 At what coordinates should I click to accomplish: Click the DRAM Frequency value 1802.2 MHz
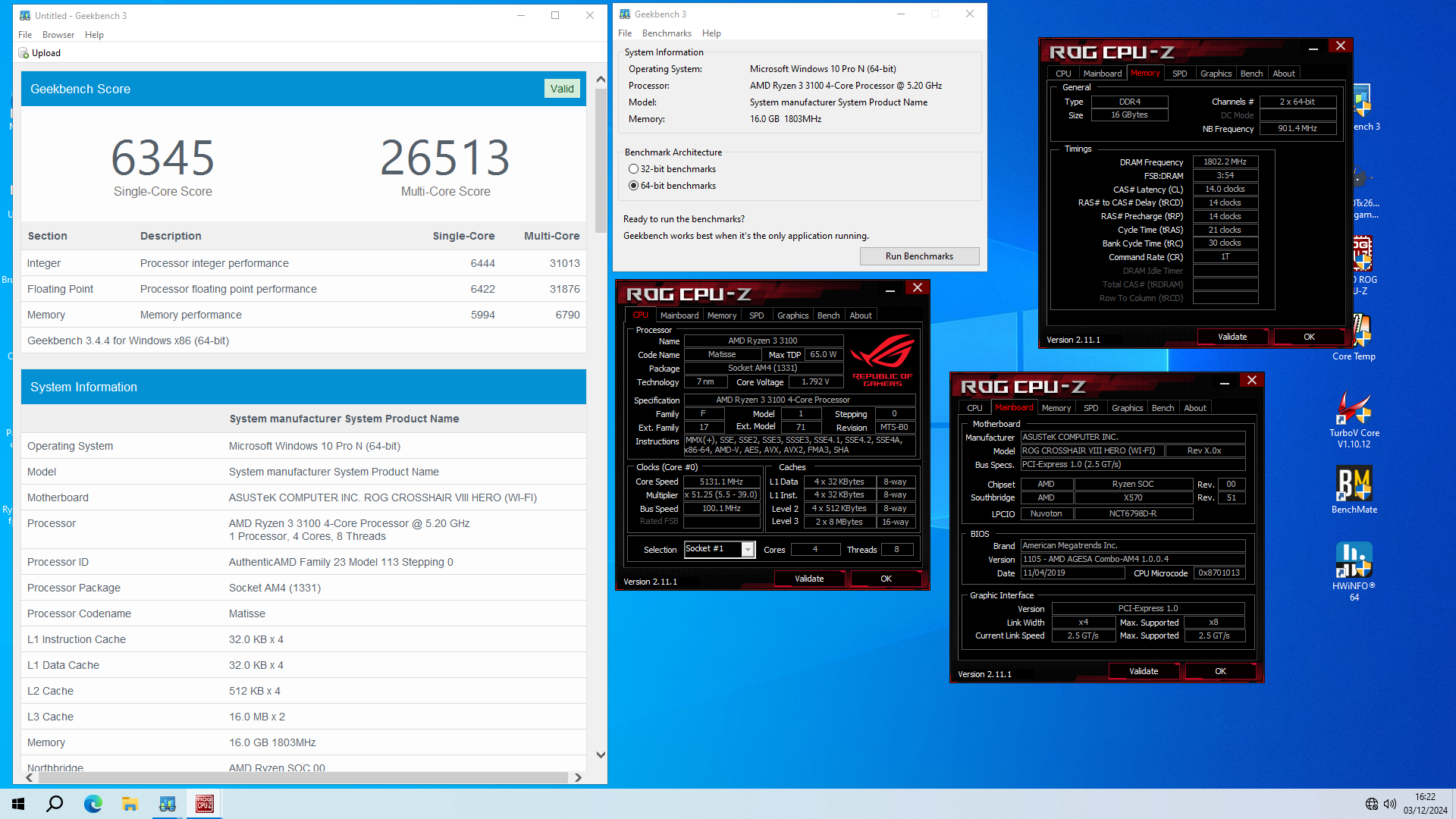1225,162
